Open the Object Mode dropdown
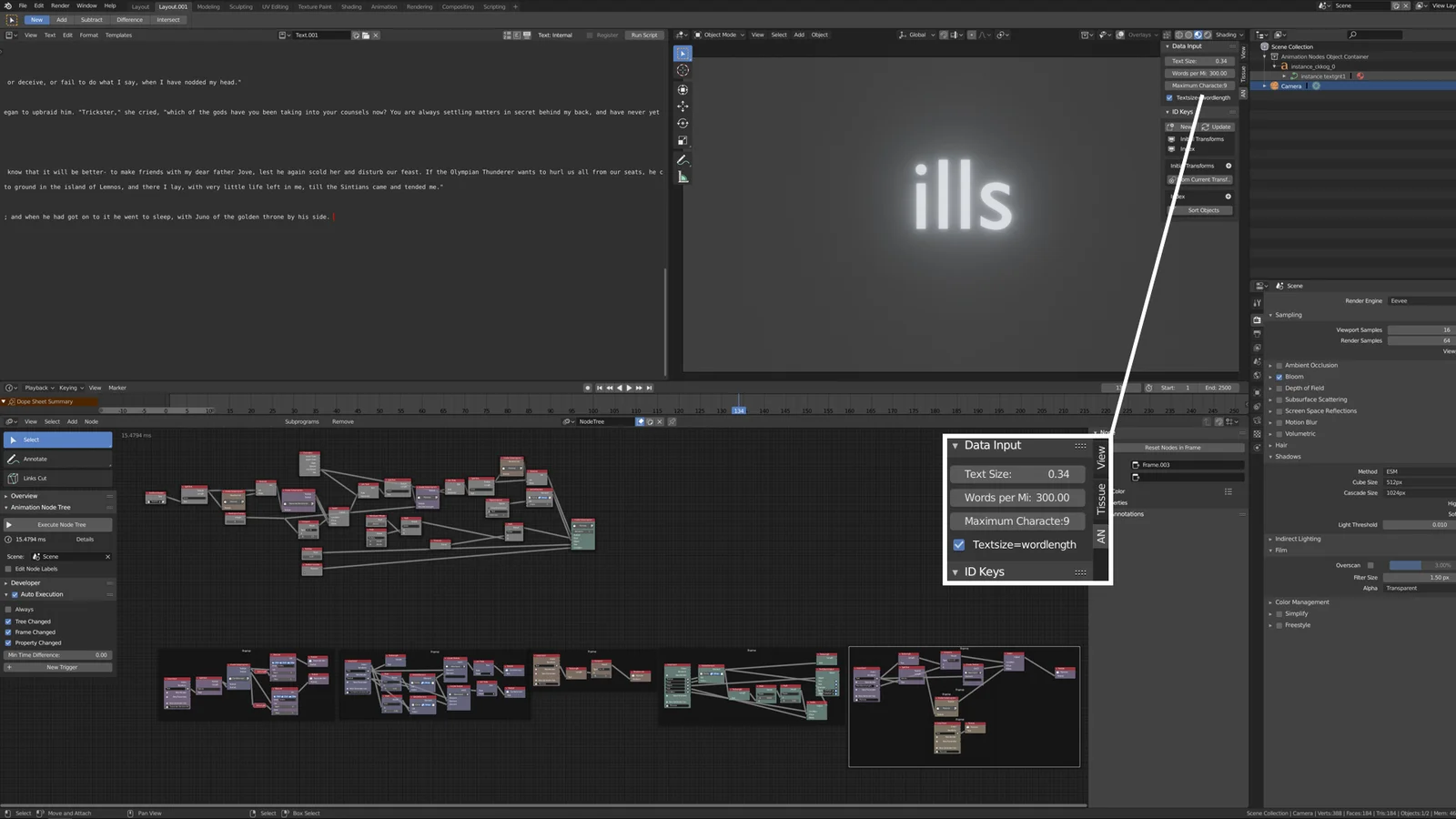The height and width of the screenshot is (819, 1456). pyautogui.click(x=720, y=35)
